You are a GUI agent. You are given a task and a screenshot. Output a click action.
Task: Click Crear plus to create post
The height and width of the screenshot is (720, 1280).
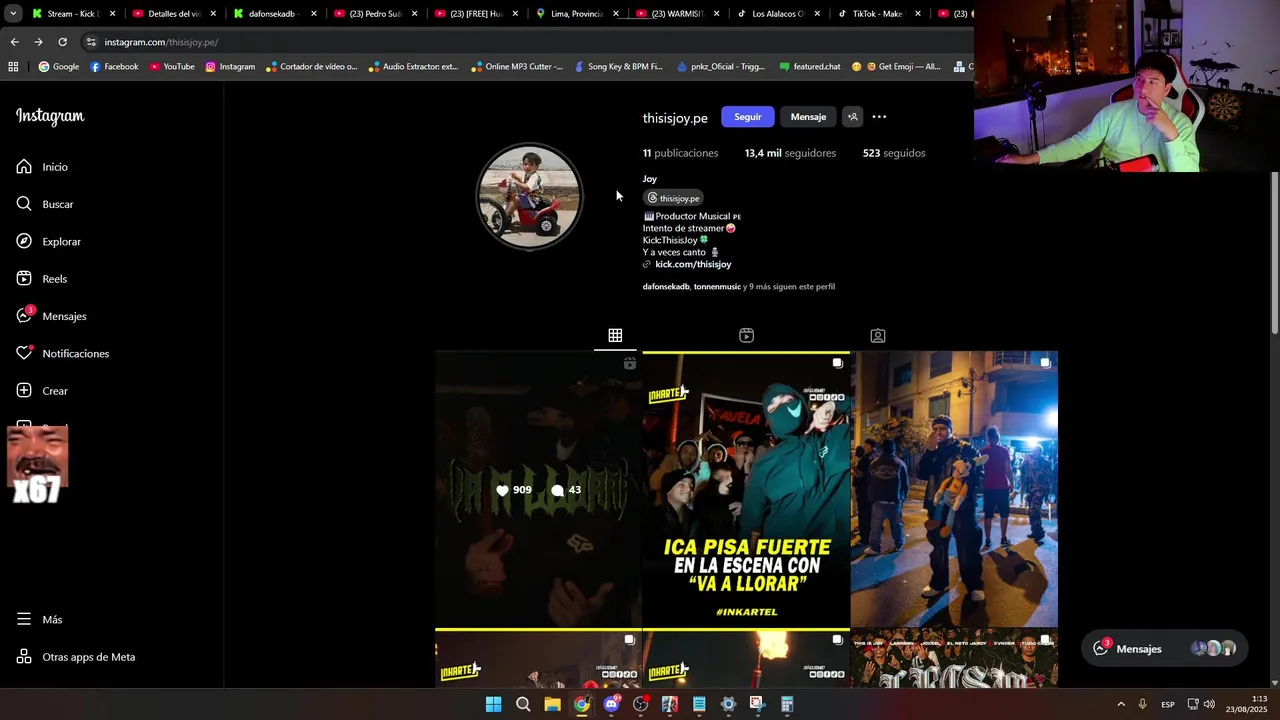click(x=42, y=391)
